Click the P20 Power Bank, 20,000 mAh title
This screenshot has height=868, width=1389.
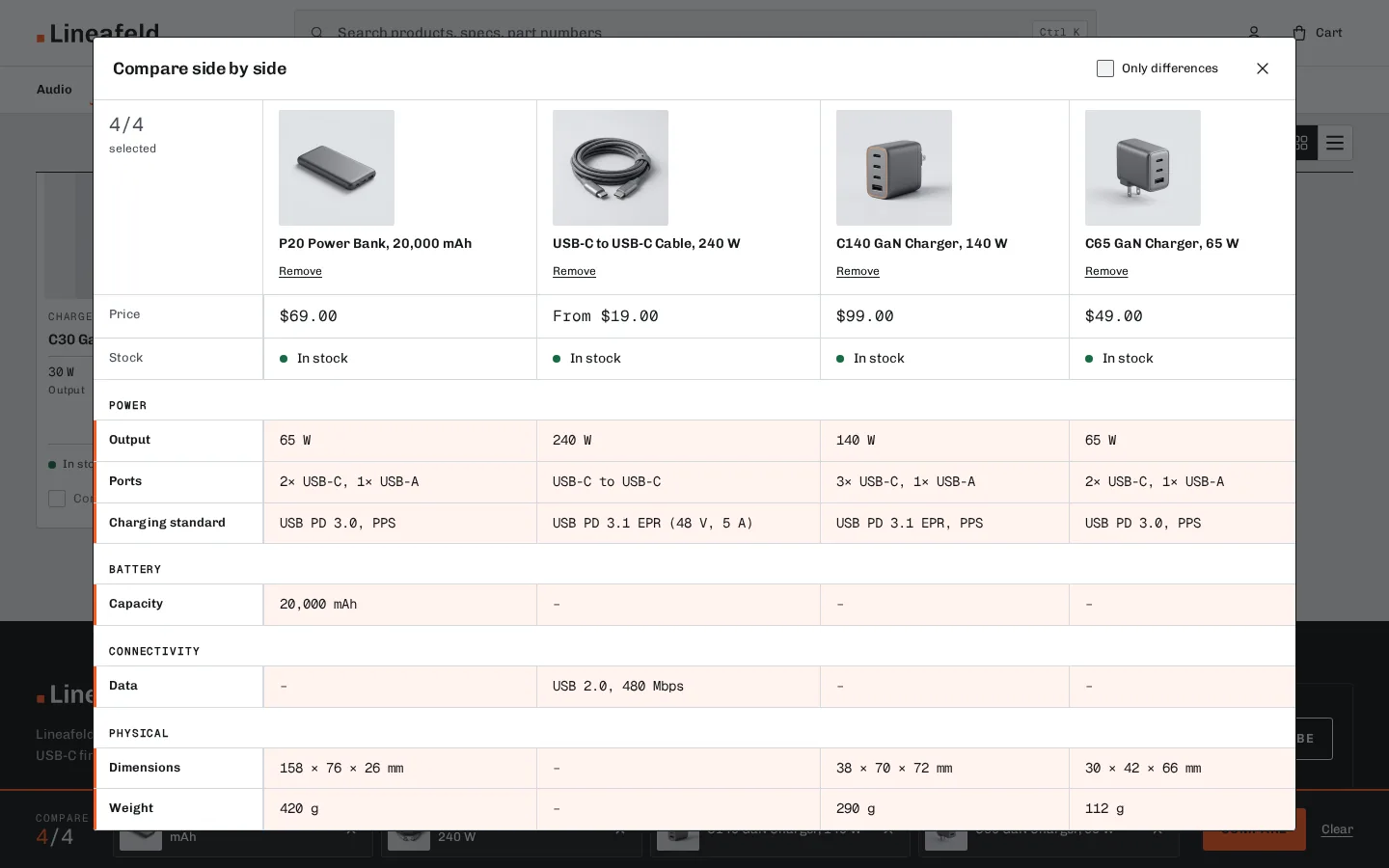375,243
